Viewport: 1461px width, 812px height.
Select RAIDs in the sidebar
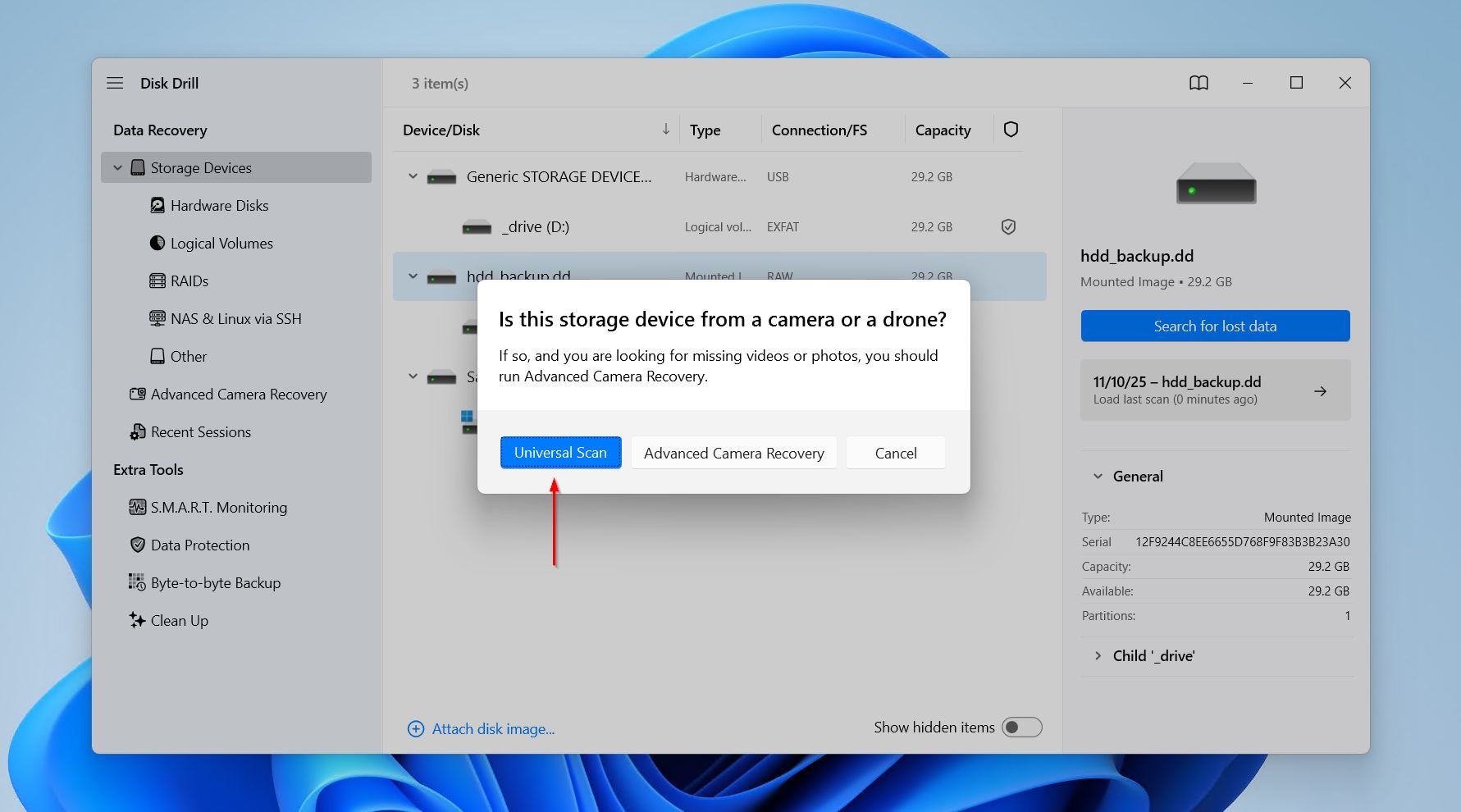coord(189,281)
